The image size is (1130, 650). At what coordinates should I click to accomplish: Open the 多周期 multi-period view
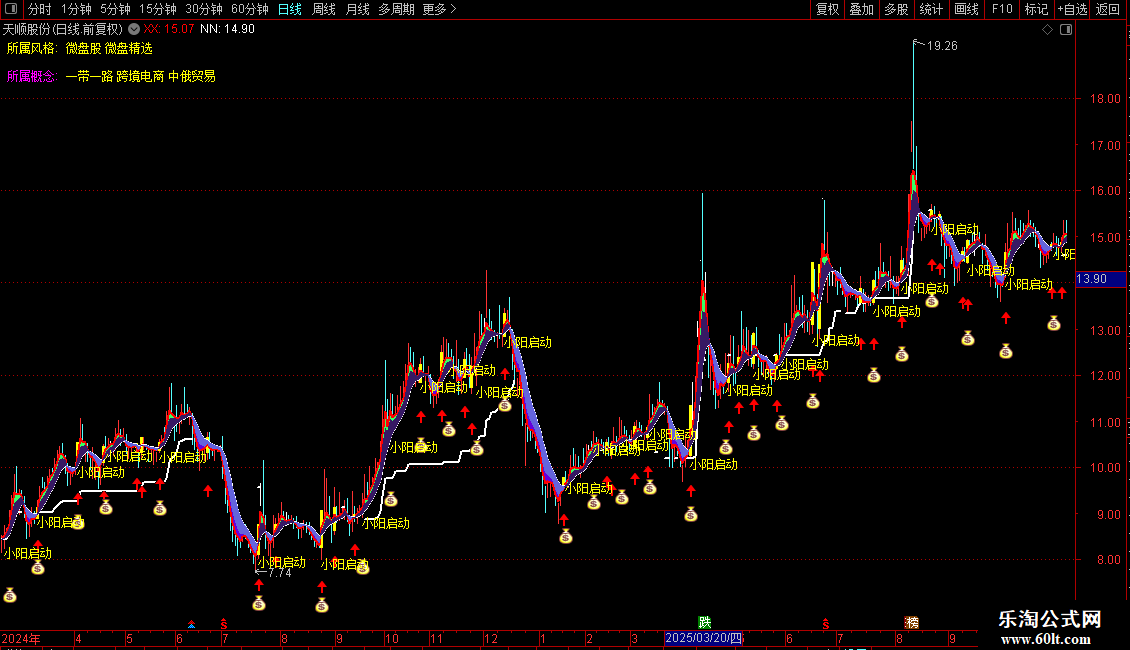click(396, 9)
